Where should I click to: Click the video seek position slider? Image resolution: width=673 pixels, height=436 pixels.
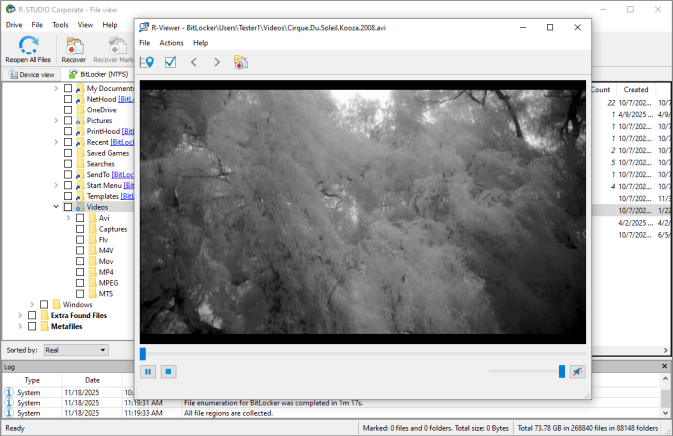point(143,353)
